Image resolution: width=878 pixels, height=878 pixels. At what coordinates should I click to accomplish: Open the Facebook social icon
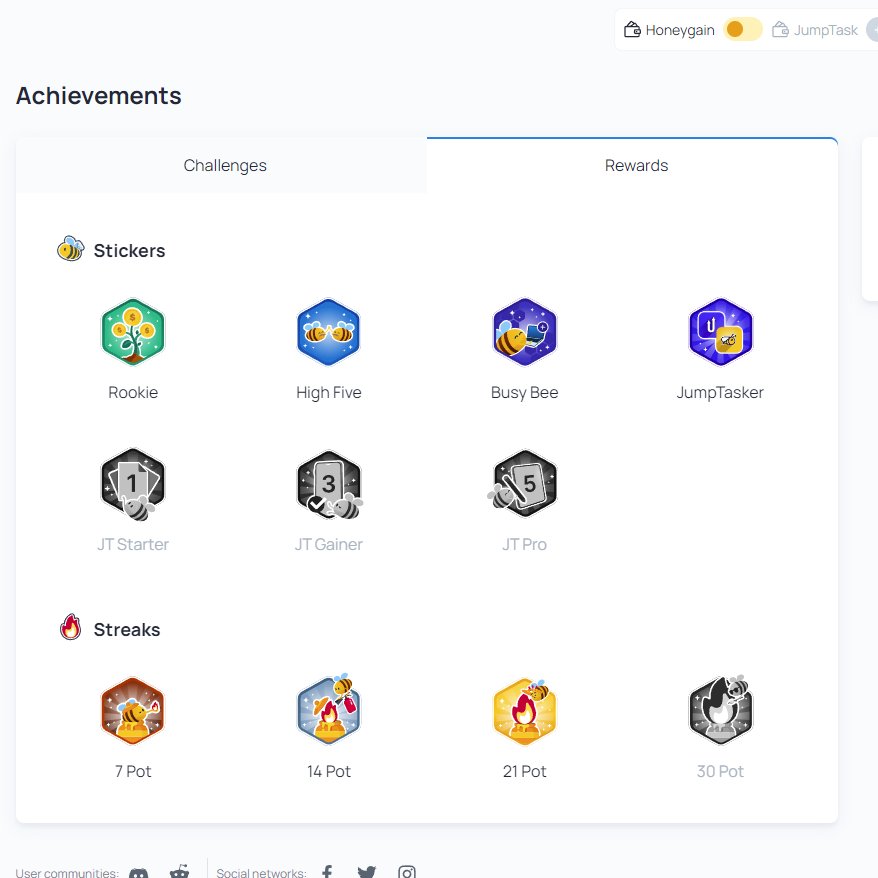point(327,871)
